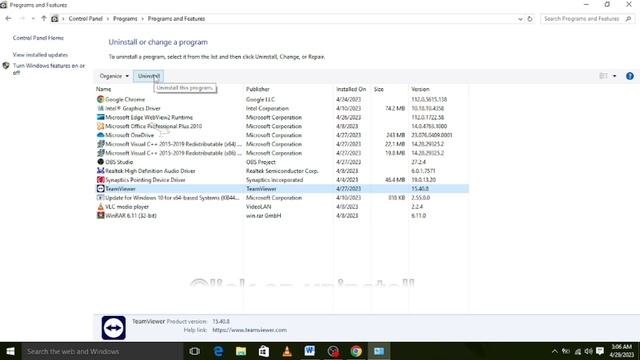Click the Visual C++ Redistributable (x86) icon

(x=100, y=153)
